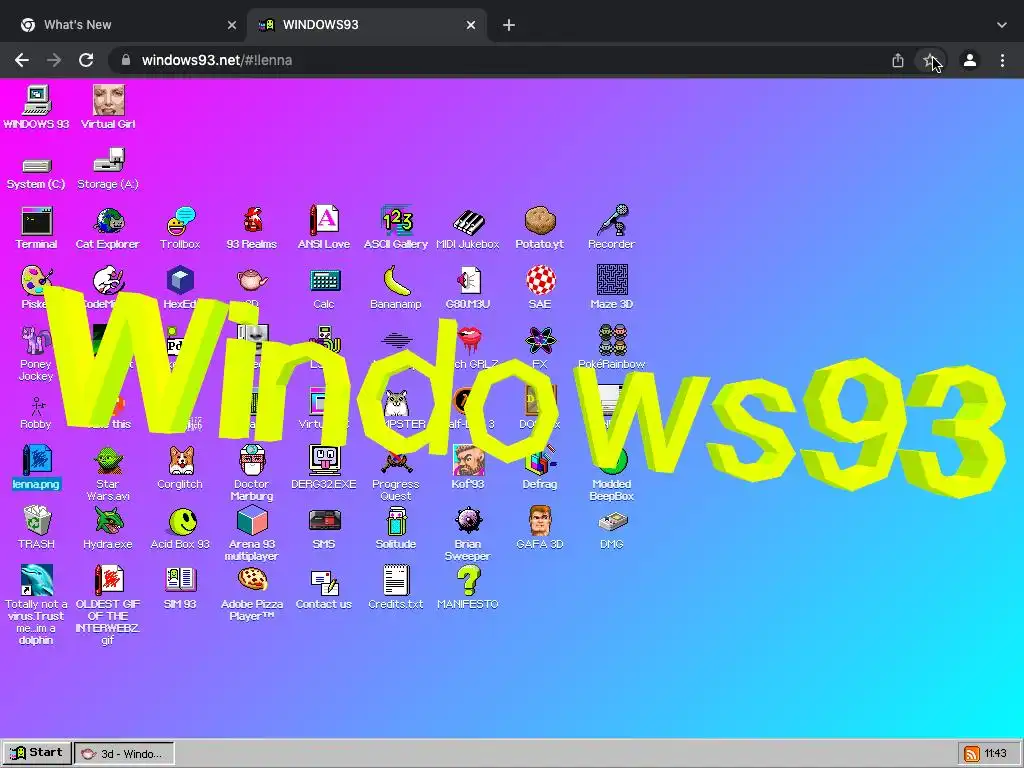The image size is (1024, 768).
Task: Launch MIDI Jukebox
Action: (x=468, y=229)
